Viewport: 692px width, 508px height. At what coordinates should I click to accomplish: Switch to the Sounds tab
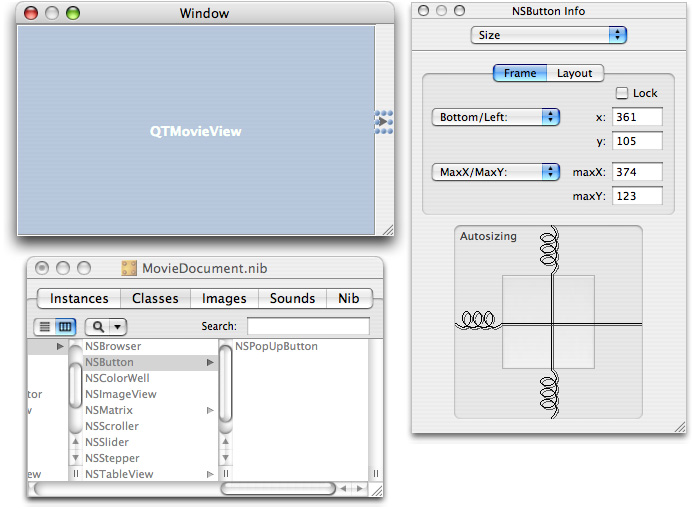292,299
